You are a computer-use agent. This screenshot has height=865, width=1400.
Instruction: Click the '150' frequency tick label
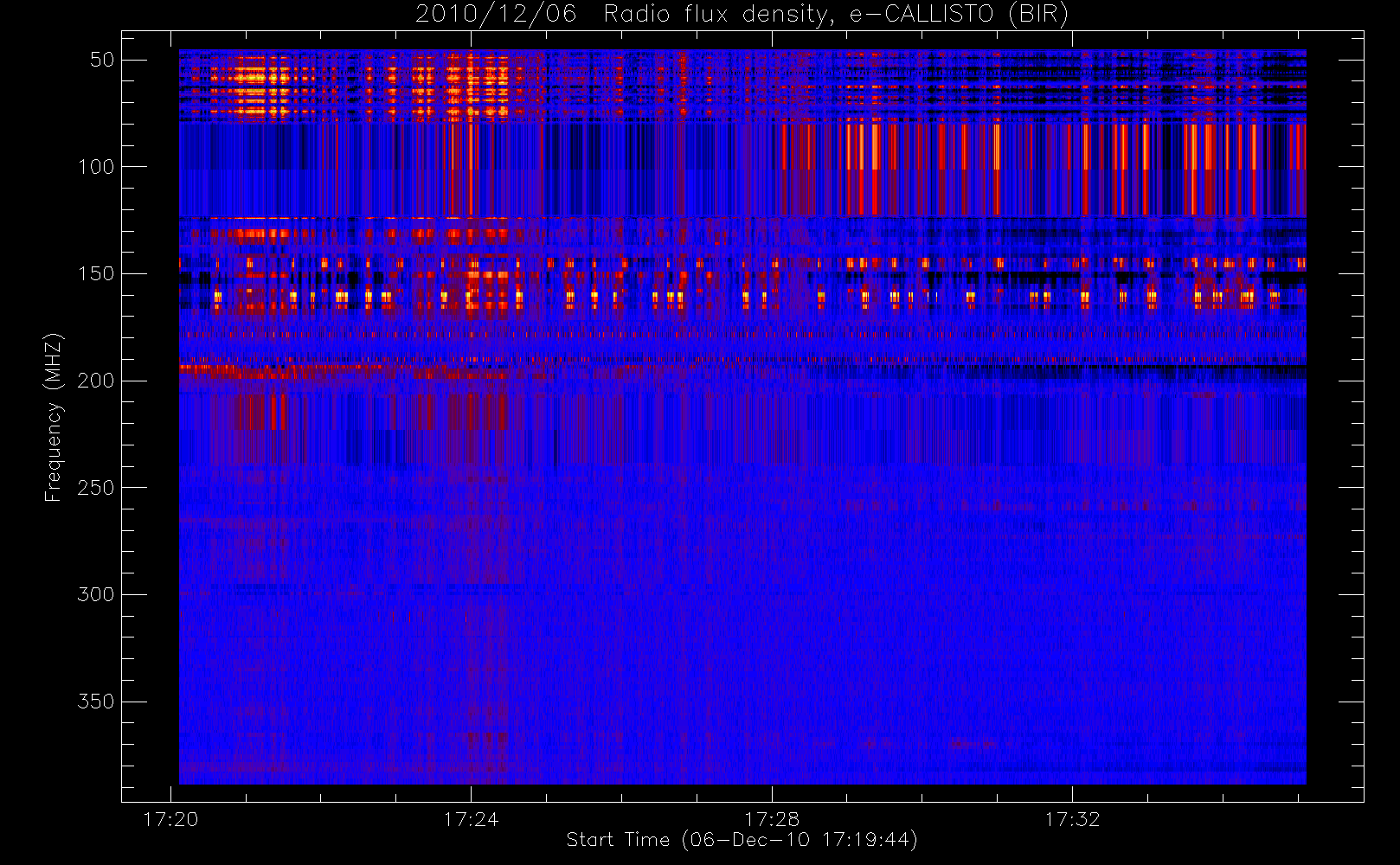tap(96, 273)
